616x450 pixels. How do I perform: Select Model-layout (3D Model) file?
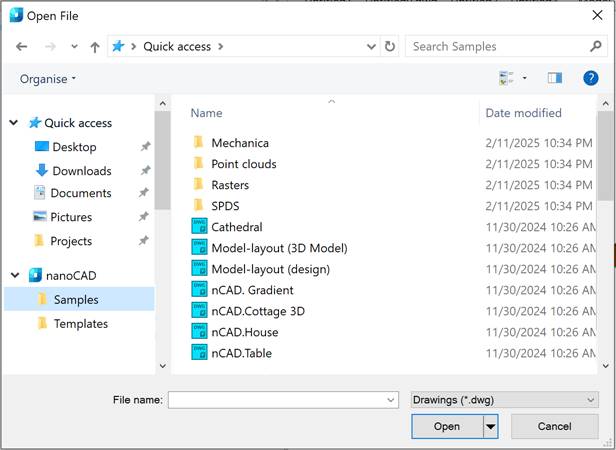[x=279, y=248]
